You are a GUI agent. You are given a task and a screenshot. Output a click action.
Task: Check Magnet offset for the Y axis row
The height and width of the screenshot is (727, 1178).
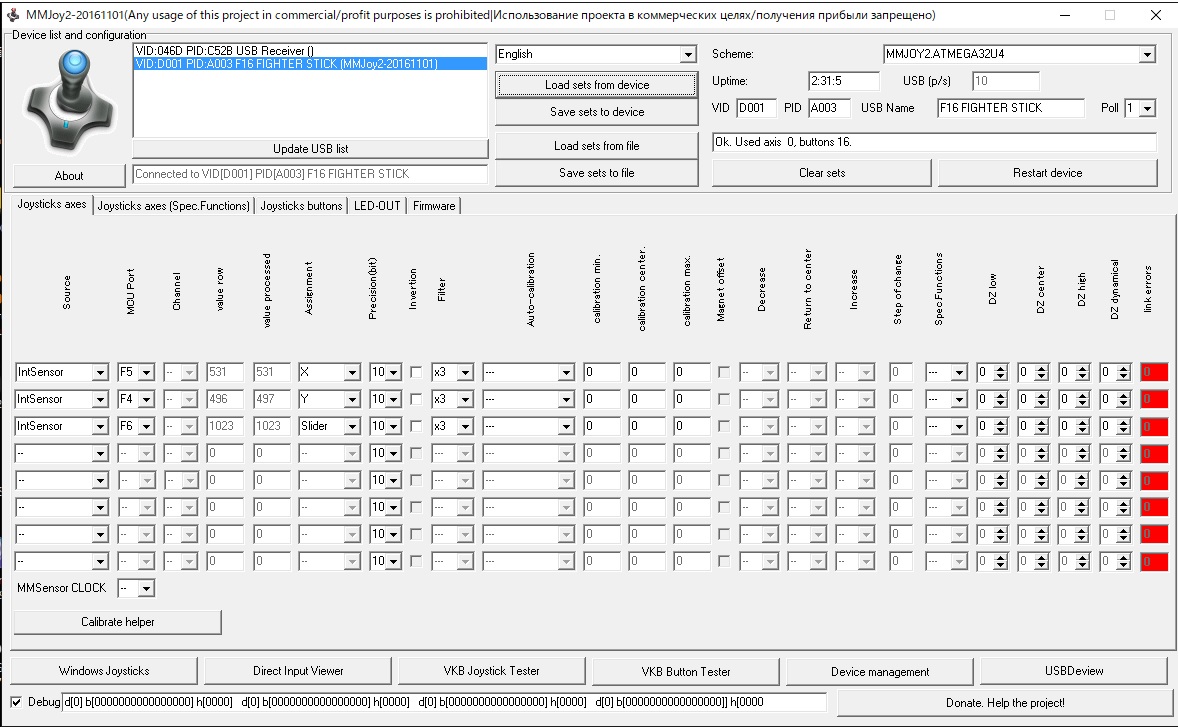click(x=723, y=399)
